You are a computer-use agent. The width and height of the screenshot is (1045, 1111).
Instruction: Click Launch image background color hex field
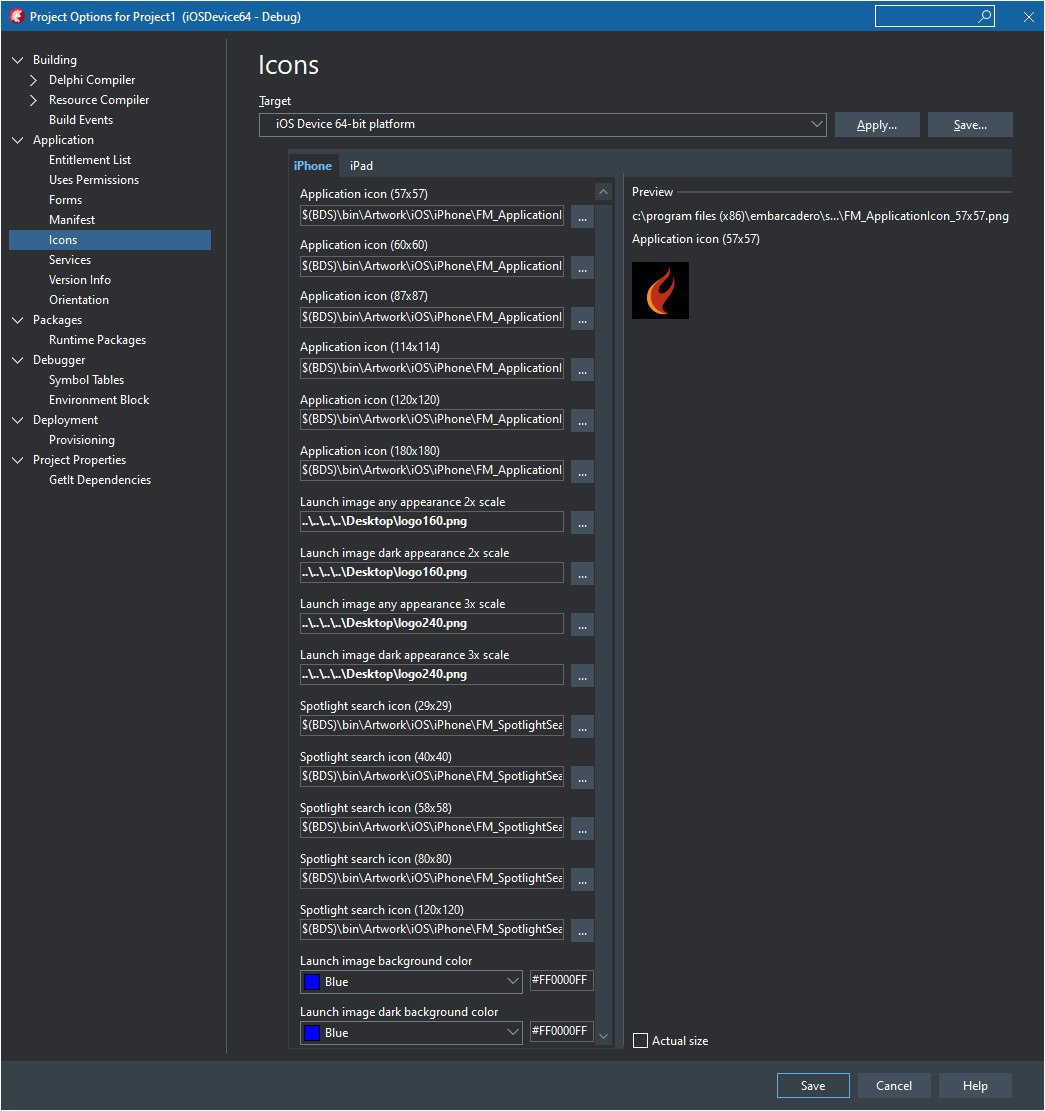pyautogui.click(x=562, y=980)
